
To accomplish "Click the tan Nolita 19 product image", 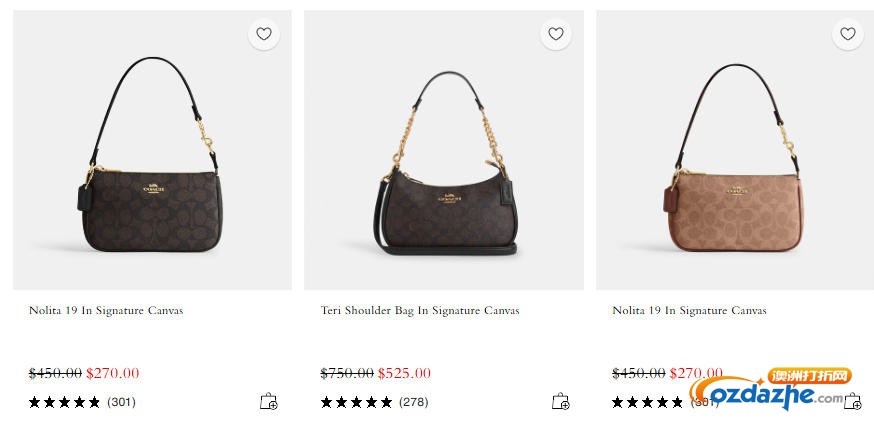I will [735, 160].
